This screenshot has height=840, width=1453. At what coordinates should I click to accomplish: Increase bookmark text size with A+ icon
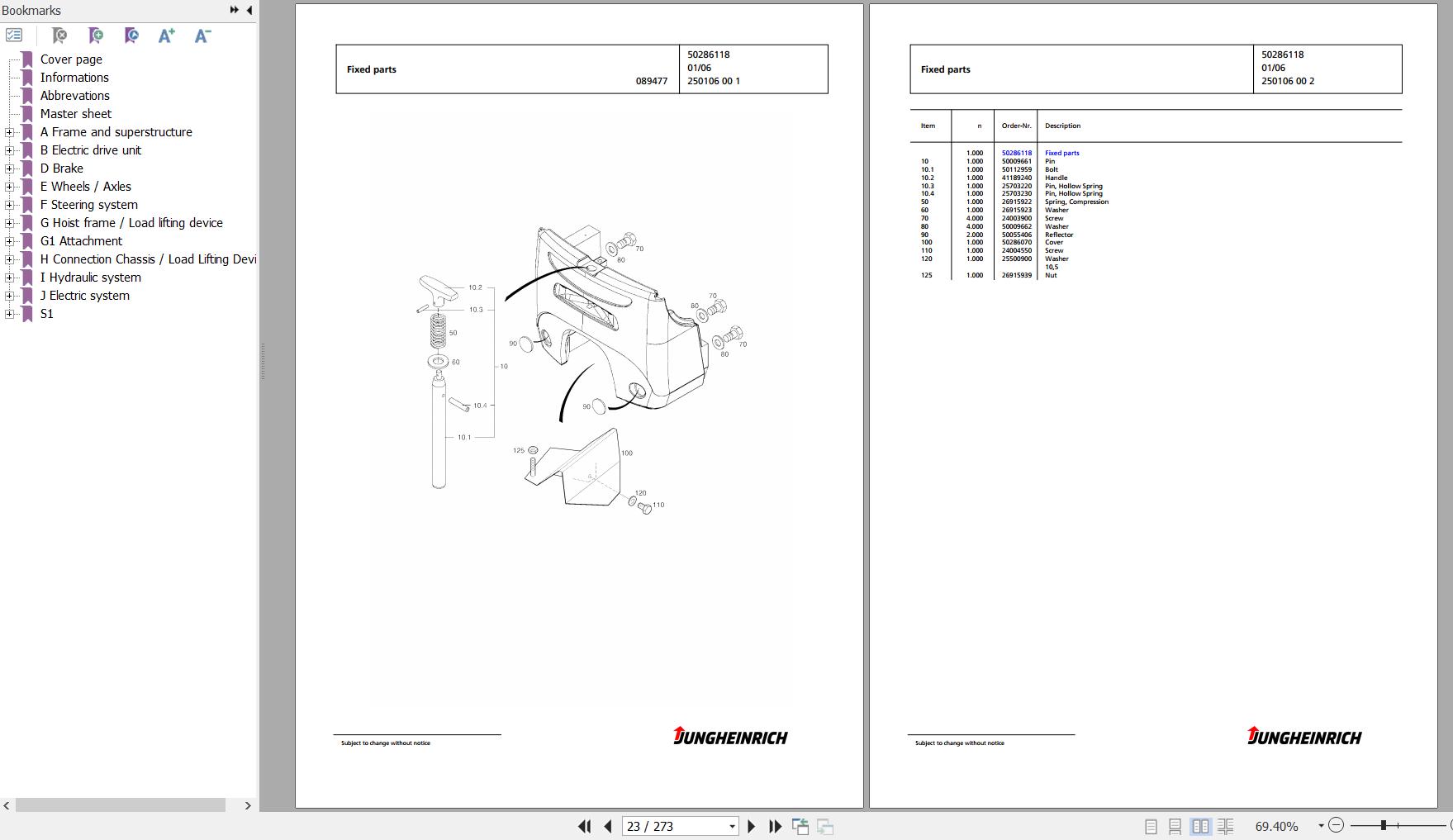(x=167, y=36)
